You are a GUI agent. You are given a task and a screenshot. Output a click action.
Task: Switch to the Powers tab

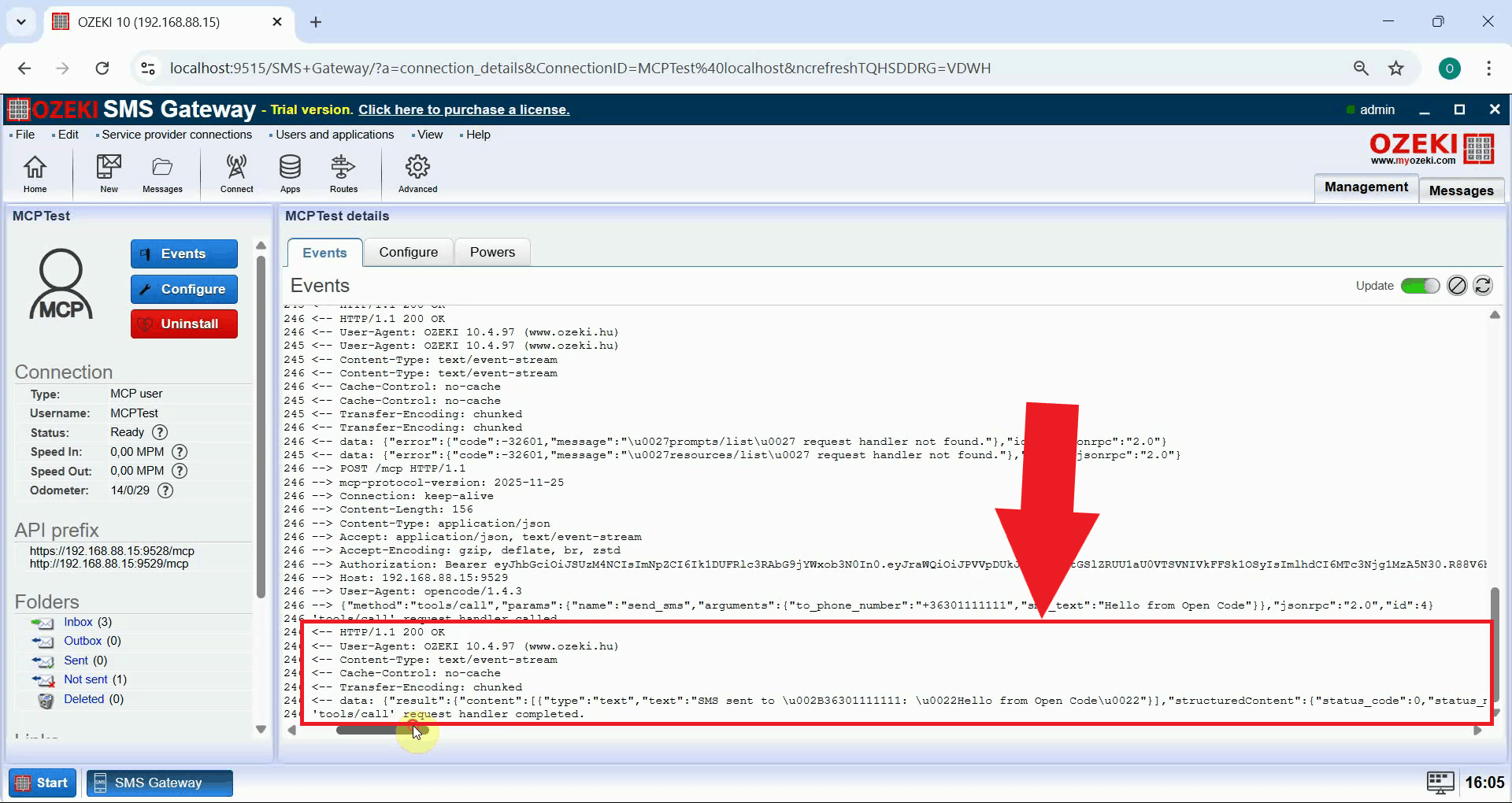point(492,252)
